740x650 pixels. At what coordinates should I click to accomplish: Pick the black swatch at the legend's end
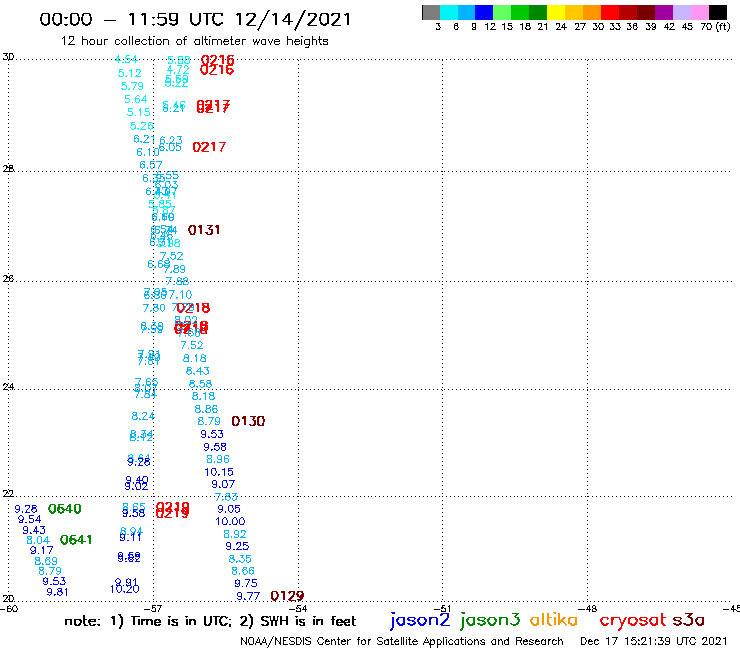pyautogui.click(x=717, y=12)
